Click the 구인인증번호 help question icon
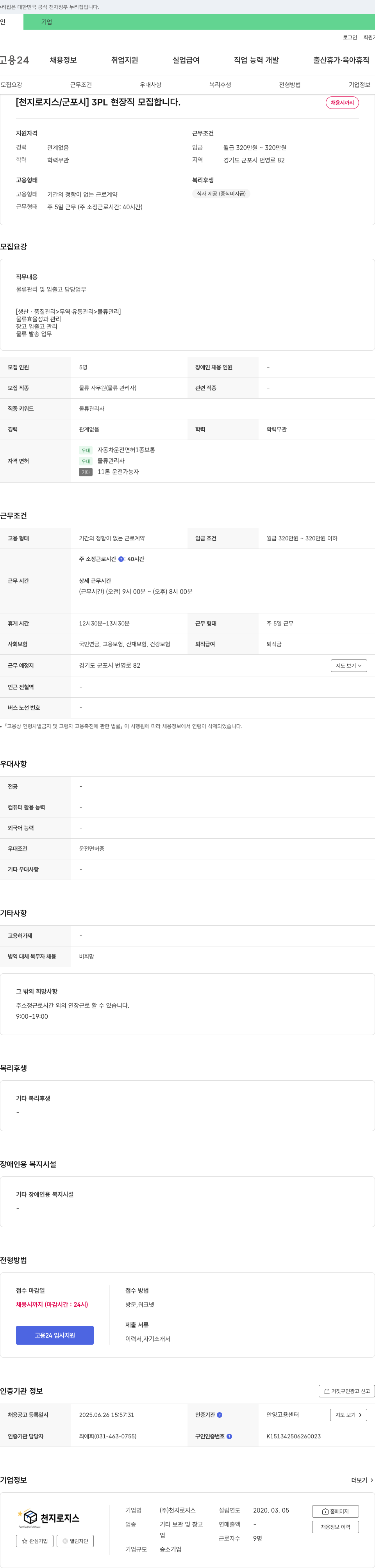Viewport: 375px width, 1568px height. (x=229, y=1436)
